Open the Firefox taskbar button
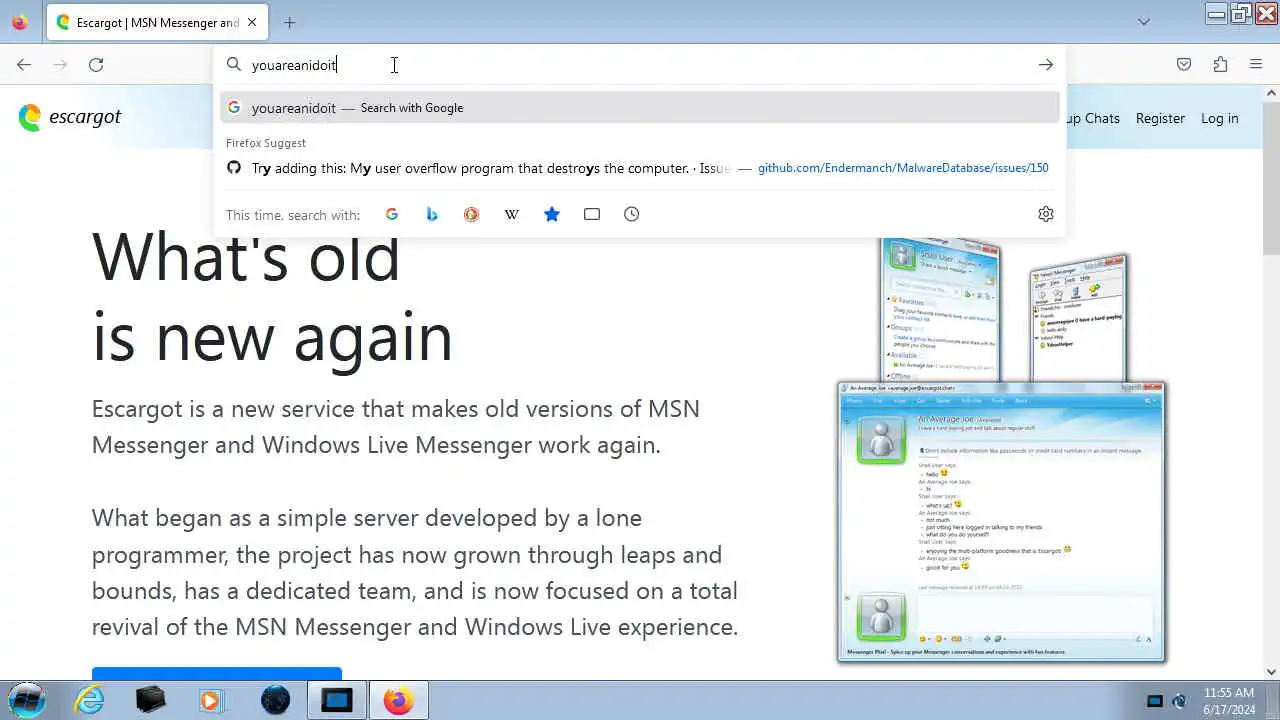 click(x=398, y=700)
